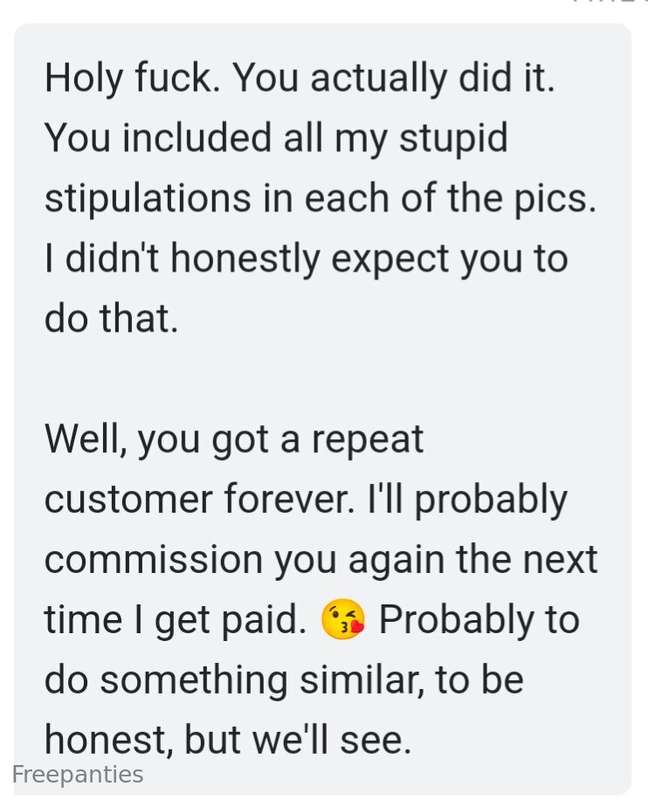Screen dimensions: 648x800
Task: Tap the line "I didn't honestly expect you to"
Action: pos(306,258)
